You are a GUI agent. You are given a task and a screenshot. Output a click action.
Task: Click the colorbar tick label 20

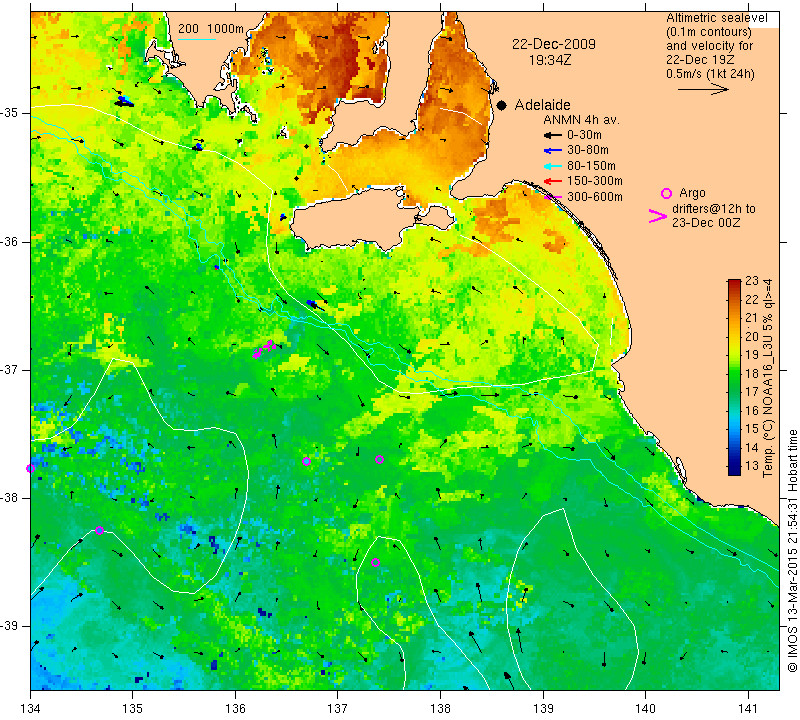pyautogui.click(x=752, y=336)
